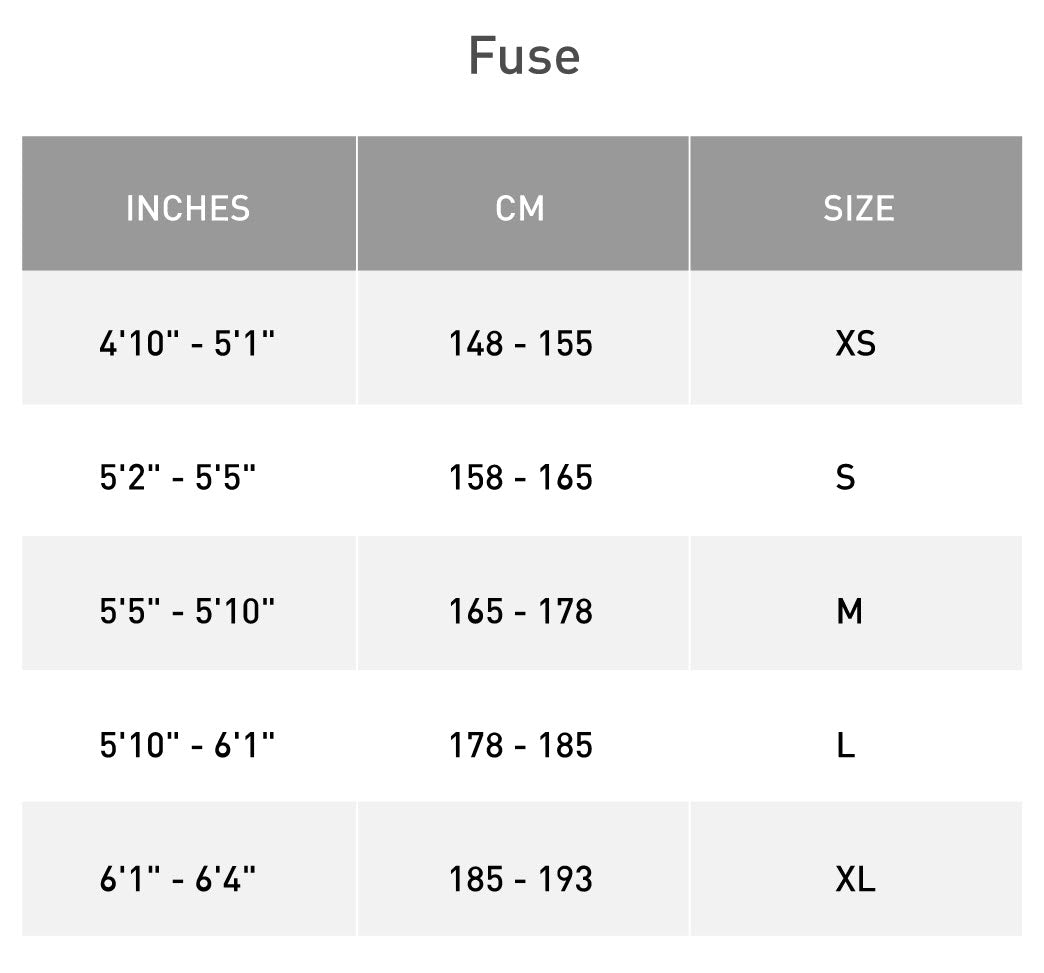This screenshot has width=1044, height=973.
Task: Click the 5'5" - 5'10" height cell
Action: click(x=187, y=611)
